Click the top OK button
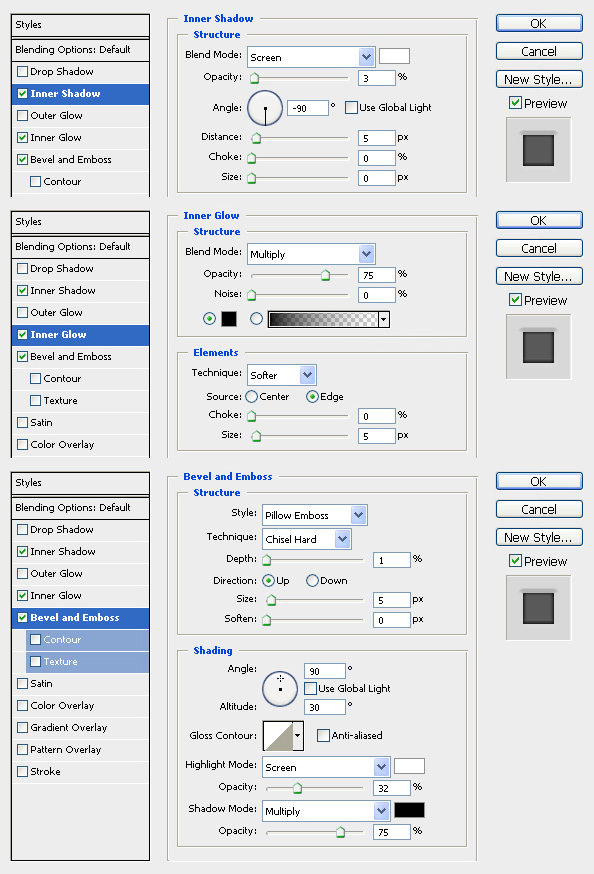Screen dimensions: 594x874 tap(539, 23)
